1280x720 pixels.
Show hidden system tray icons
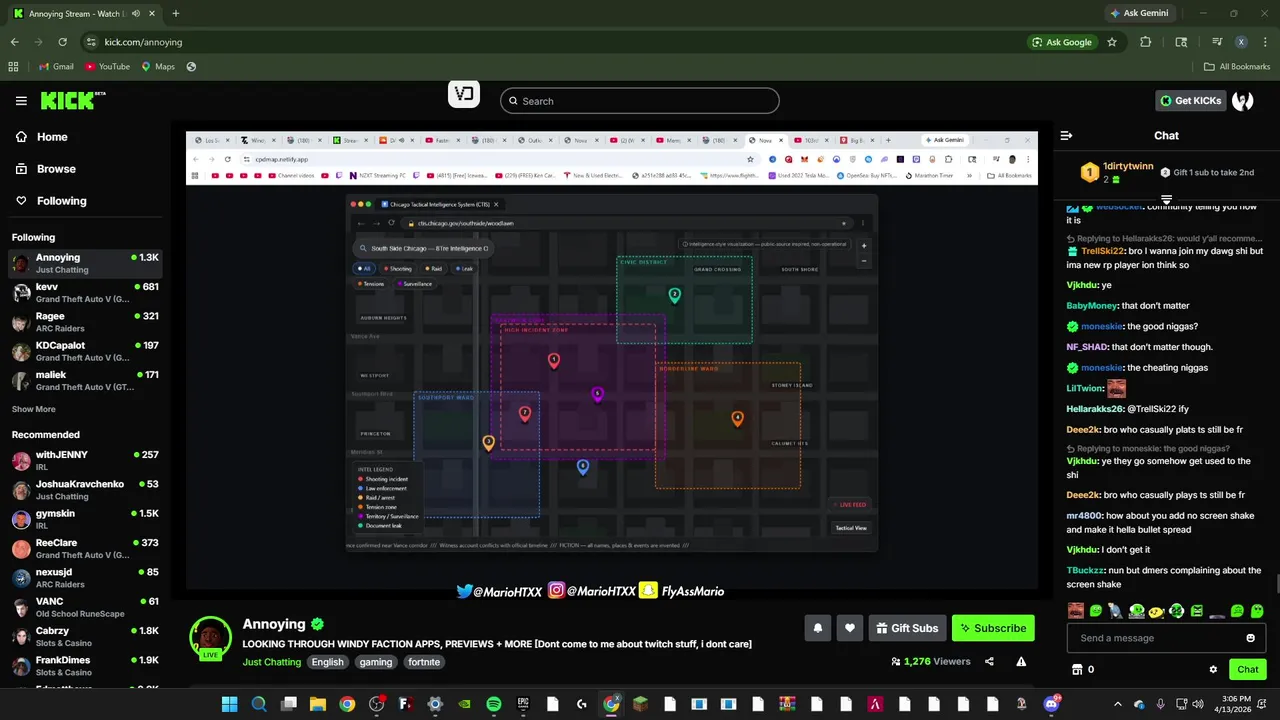(1118, 704)
